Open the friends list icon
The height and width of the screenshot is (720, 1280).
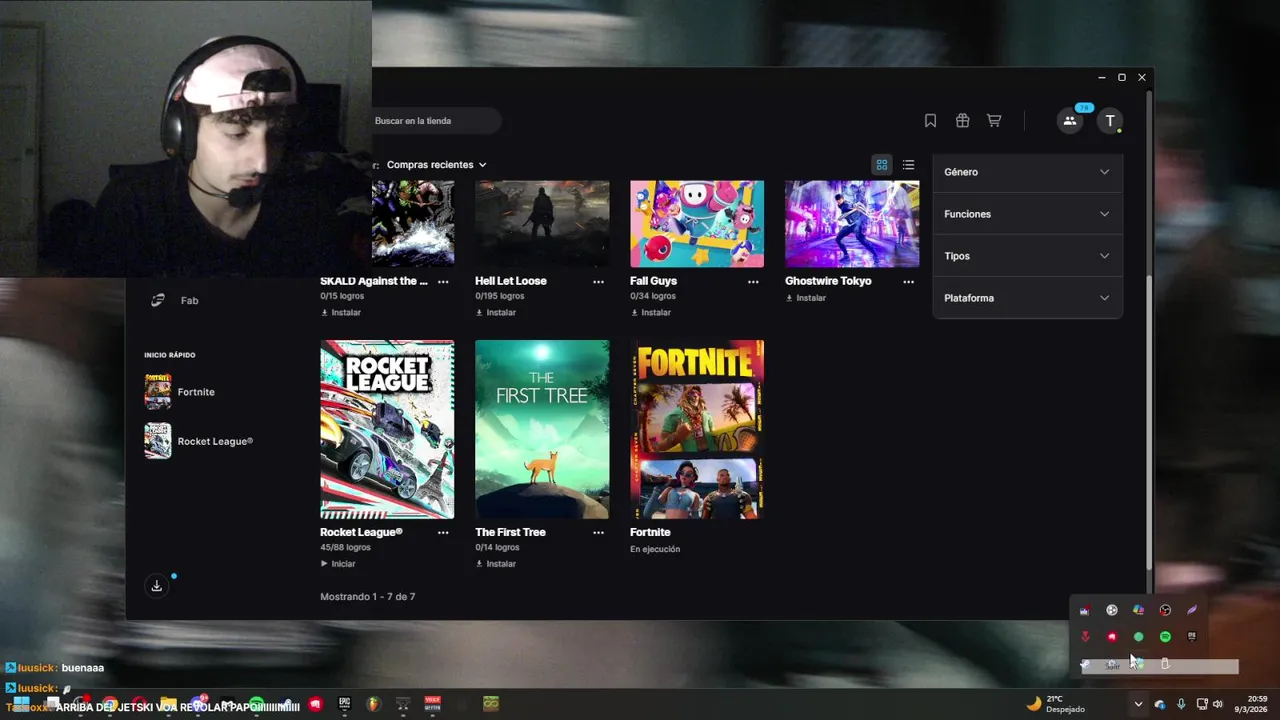pyautogui.click(x=1070, y=121)
